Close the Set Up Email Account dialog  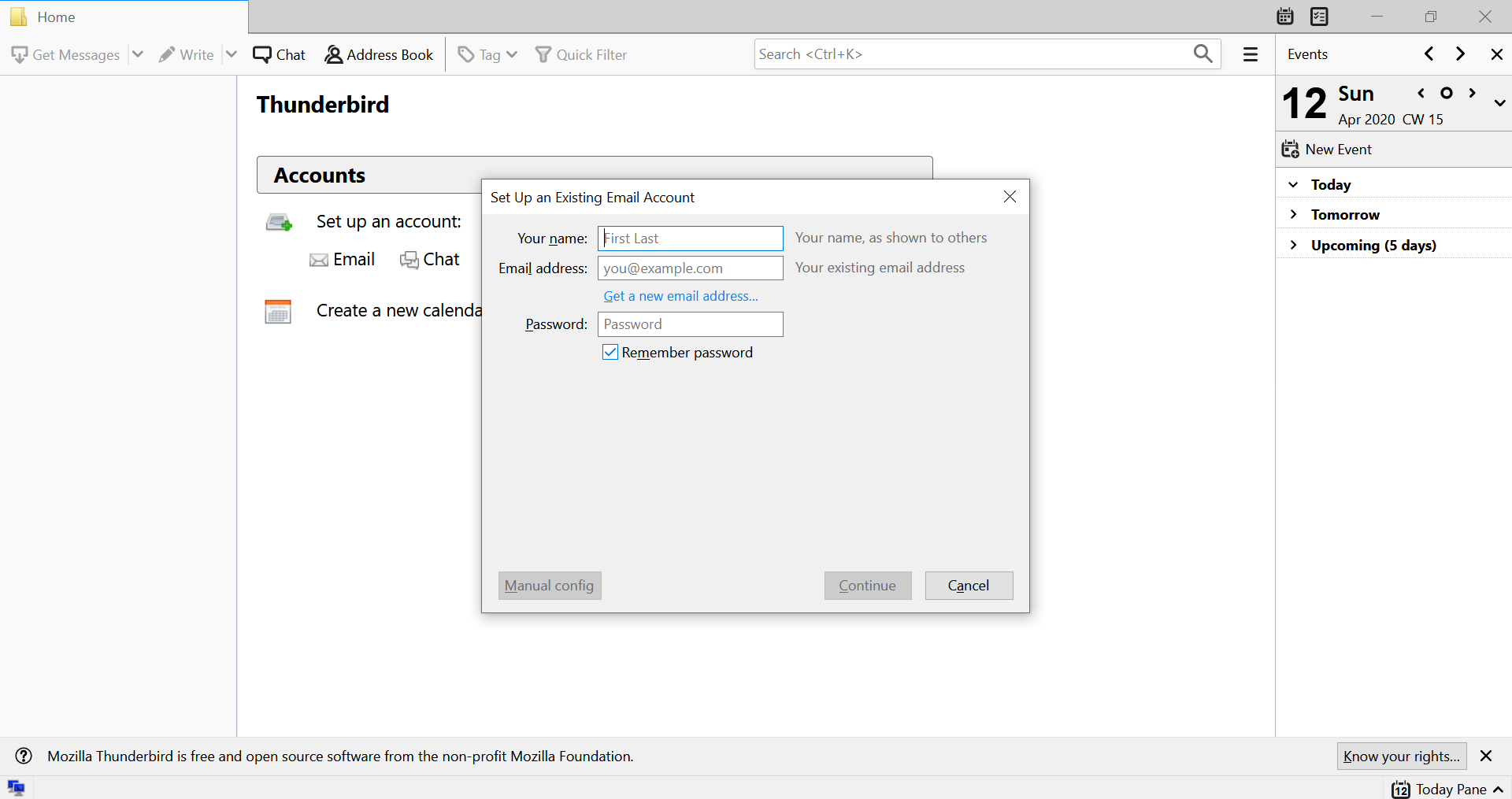(1010, 196)
